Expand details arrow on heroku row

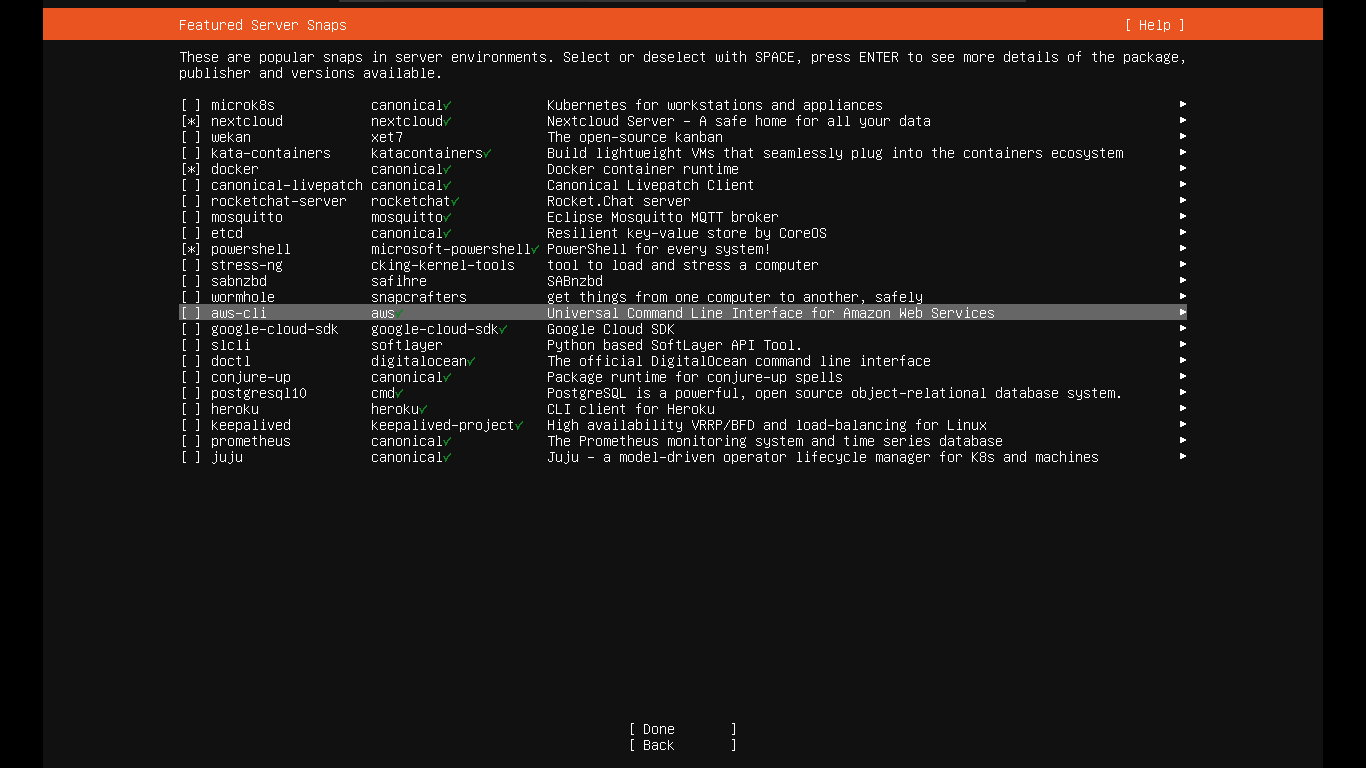coord(1183,408)
